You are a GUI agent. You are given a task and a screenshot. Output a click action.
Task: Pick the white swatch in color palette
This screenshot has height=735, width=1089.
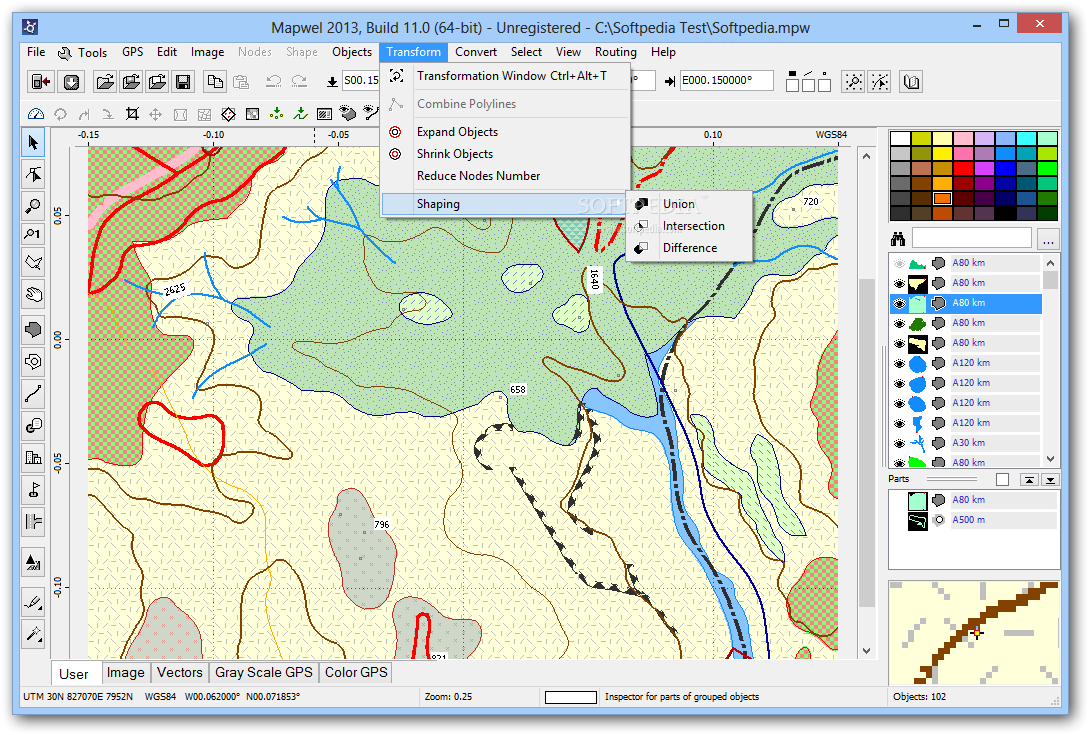[900, 138]
